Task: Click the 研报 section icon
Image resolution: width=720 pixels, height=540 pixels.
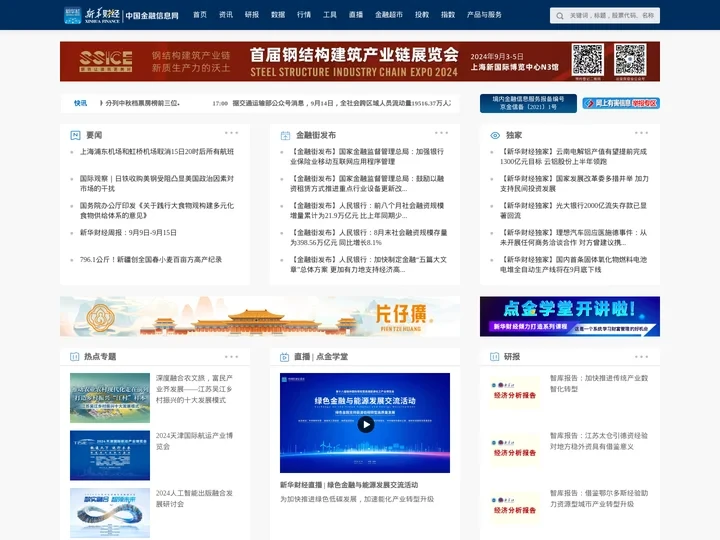Action: coord(495,356)
